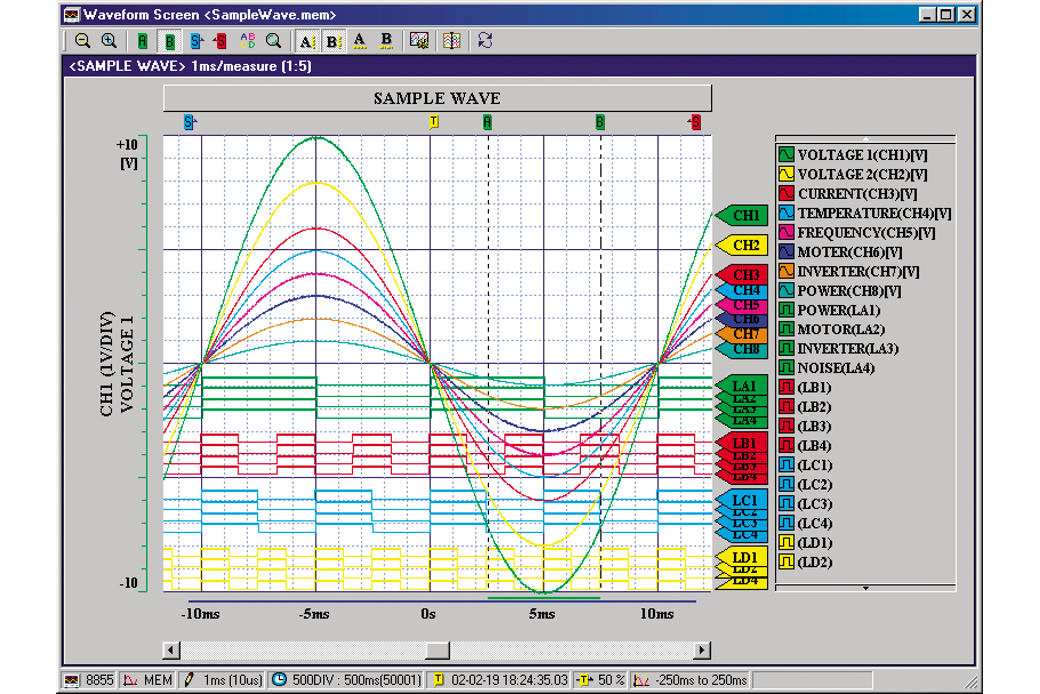Image resolution: width=1040 pixels, height=694 pixels.
Task: Select the CH2 yellow channel tag
Action: 744,245
